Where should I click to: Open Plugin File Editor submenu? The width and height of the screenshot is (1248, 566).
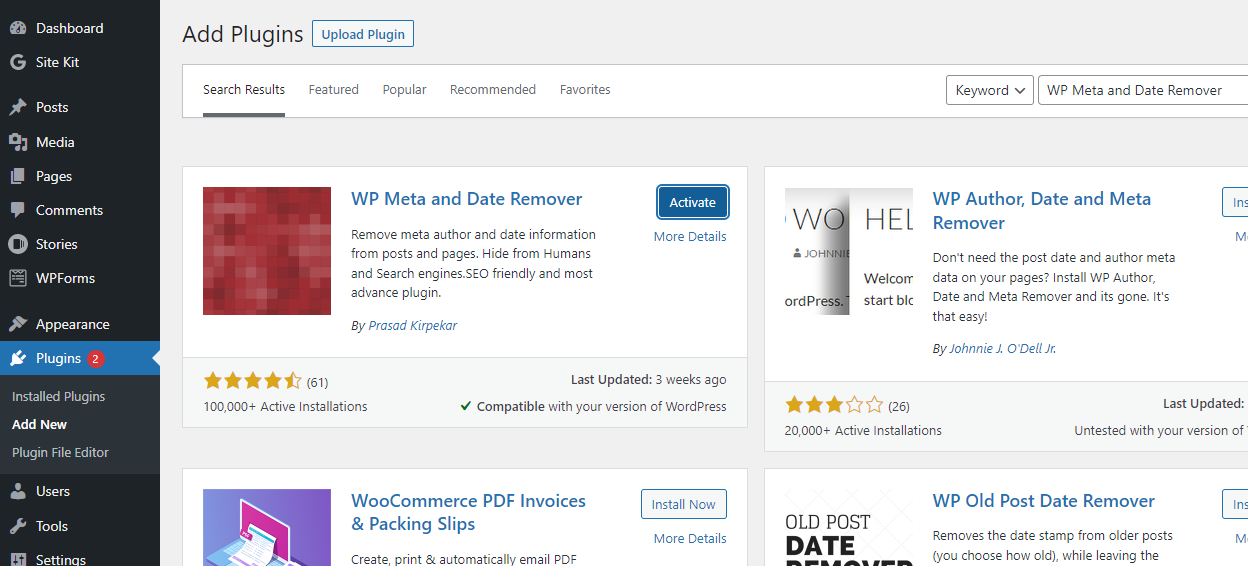pos(60,452)
